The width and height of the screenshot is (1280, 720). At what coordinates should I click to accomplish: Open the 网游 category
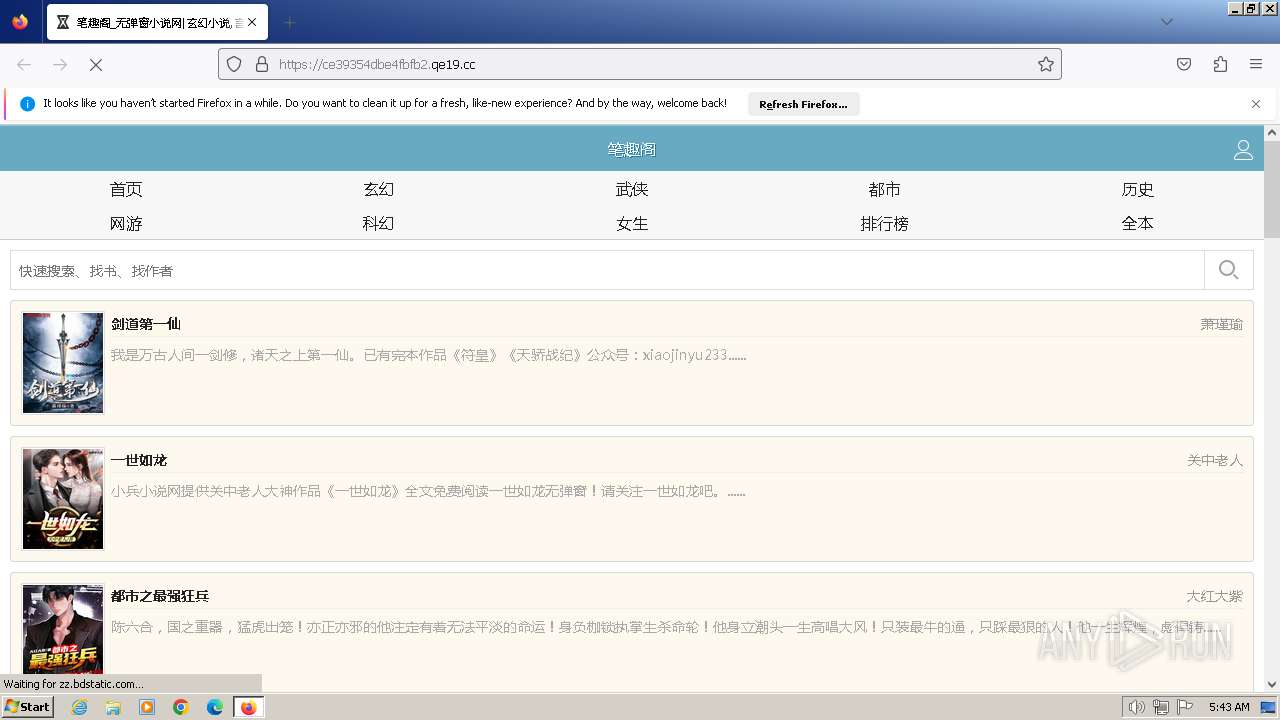point(126,223)
